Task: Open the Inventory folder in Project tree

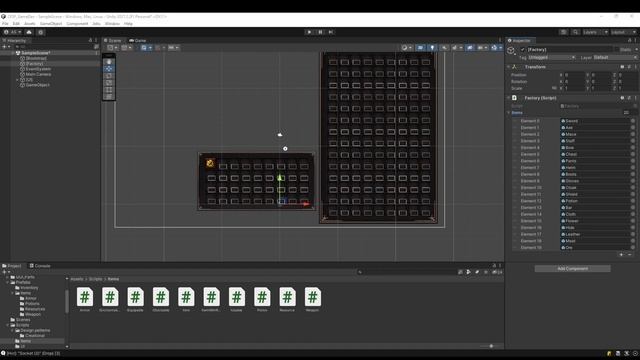Action: pyautogui.click(x=29, y=288)
